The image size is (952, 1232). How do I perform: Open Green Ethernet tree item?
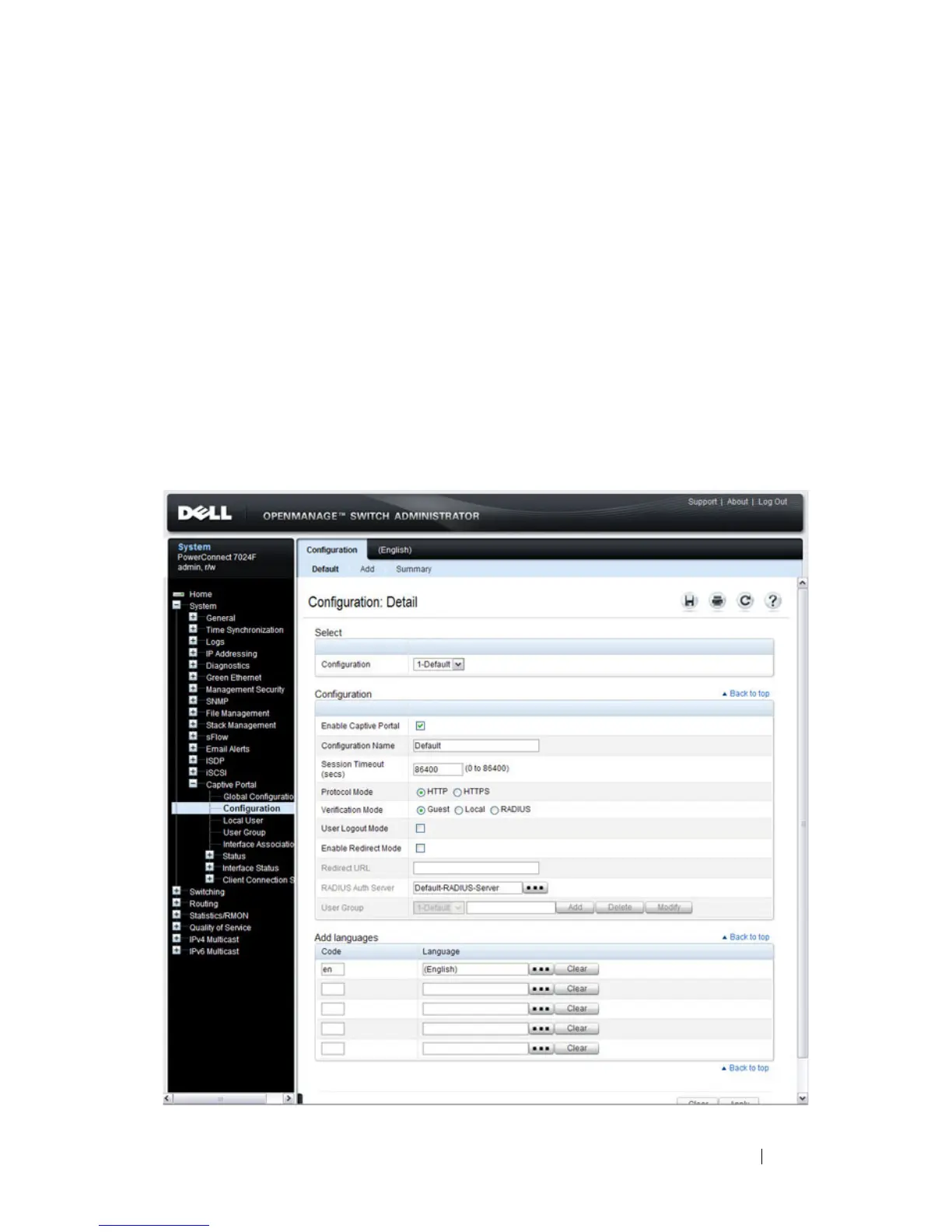click(234, 677)
